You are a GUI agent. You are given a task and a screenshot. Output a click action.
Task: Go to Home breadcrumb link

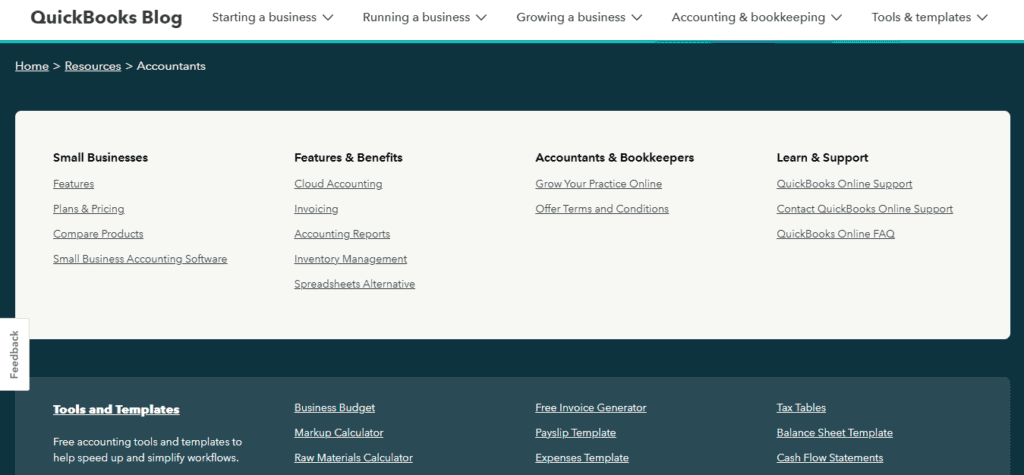pyautogui.click(x=32, y=66)
